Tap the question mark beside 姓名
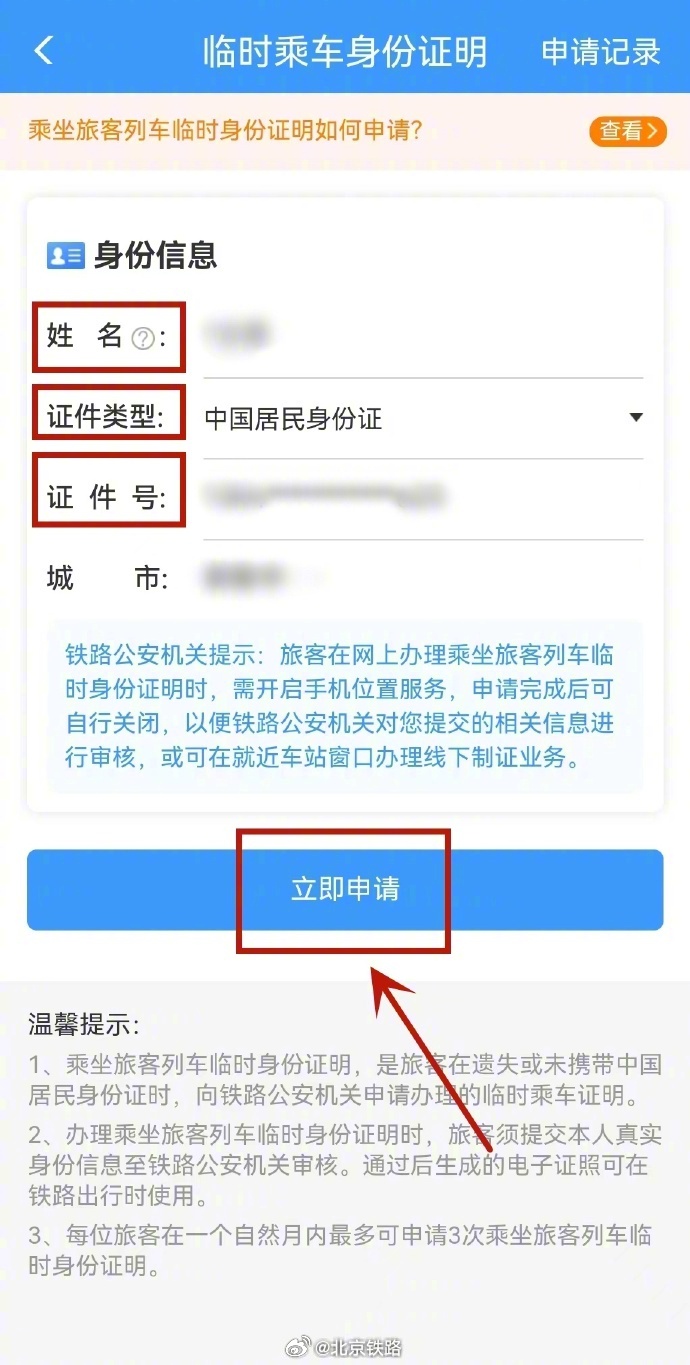The width and height of the screenshot is (690, 1365). coord(143,339)
